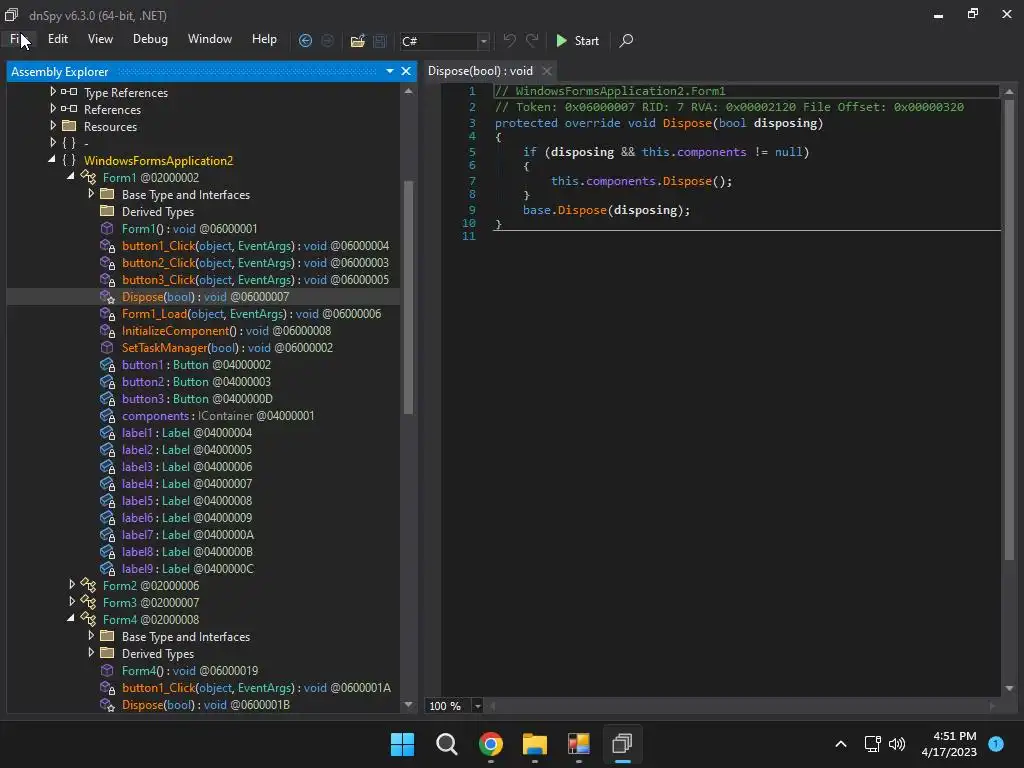1024x768 pixels.
Task: Select InitializeComponent() : void @06000008
Action: tap(226, 331)
